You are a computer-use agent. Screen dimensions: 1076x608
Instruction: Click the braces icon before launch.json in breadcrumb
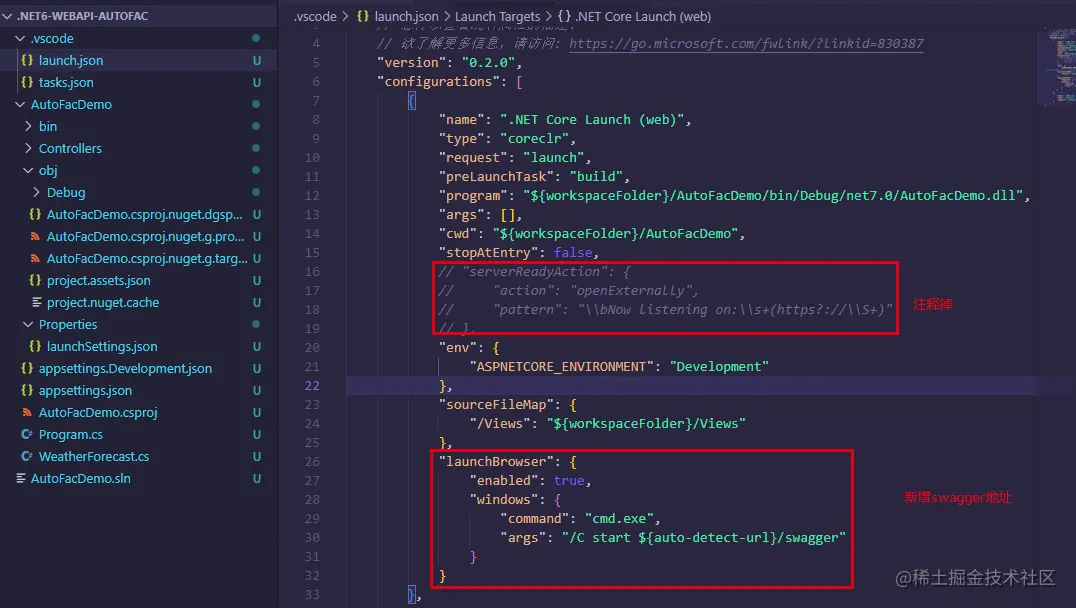pyautogui.click(x=362, y=16)
